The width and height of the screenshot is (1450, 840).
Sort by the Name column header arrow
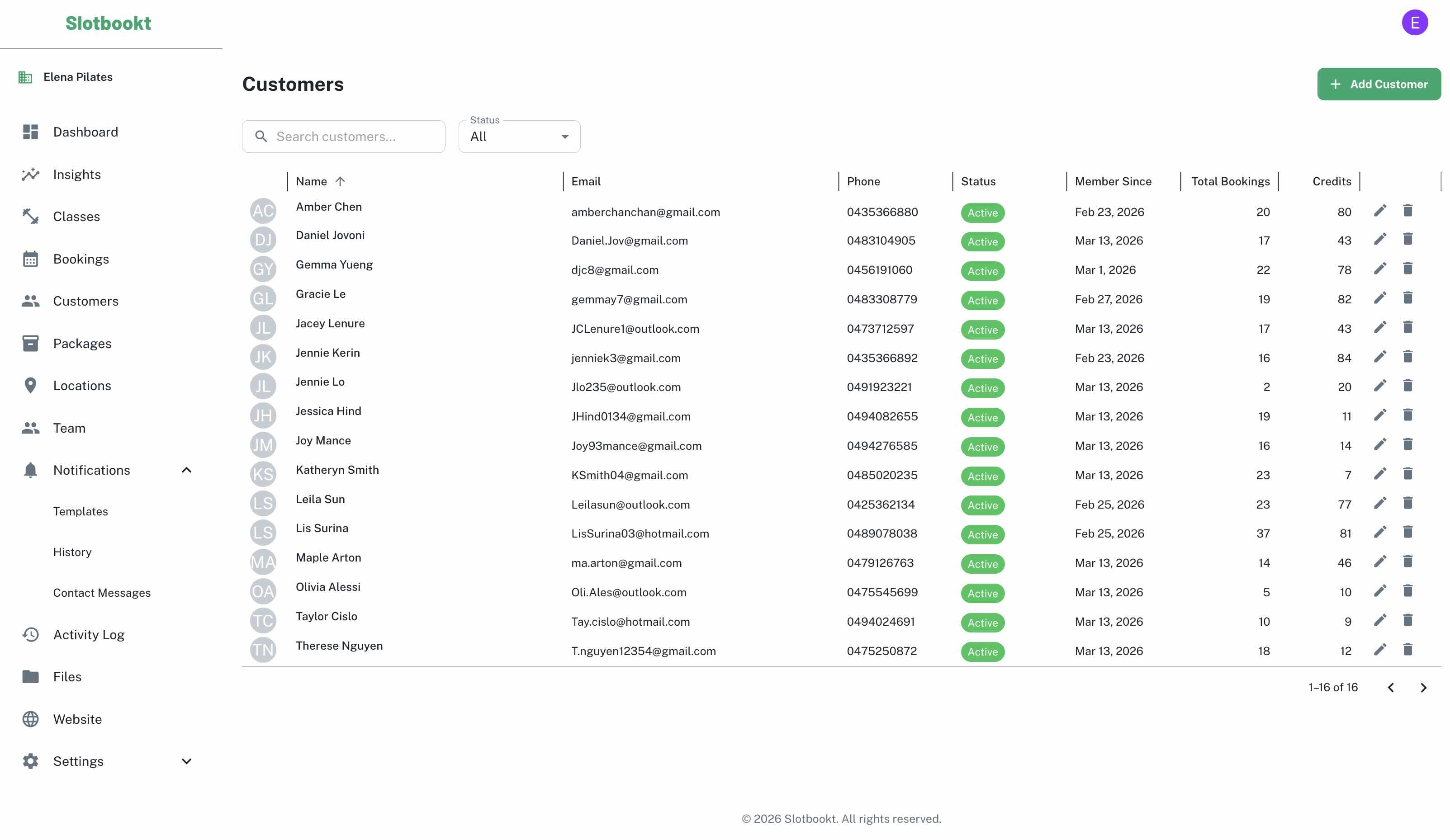(340, 181)
